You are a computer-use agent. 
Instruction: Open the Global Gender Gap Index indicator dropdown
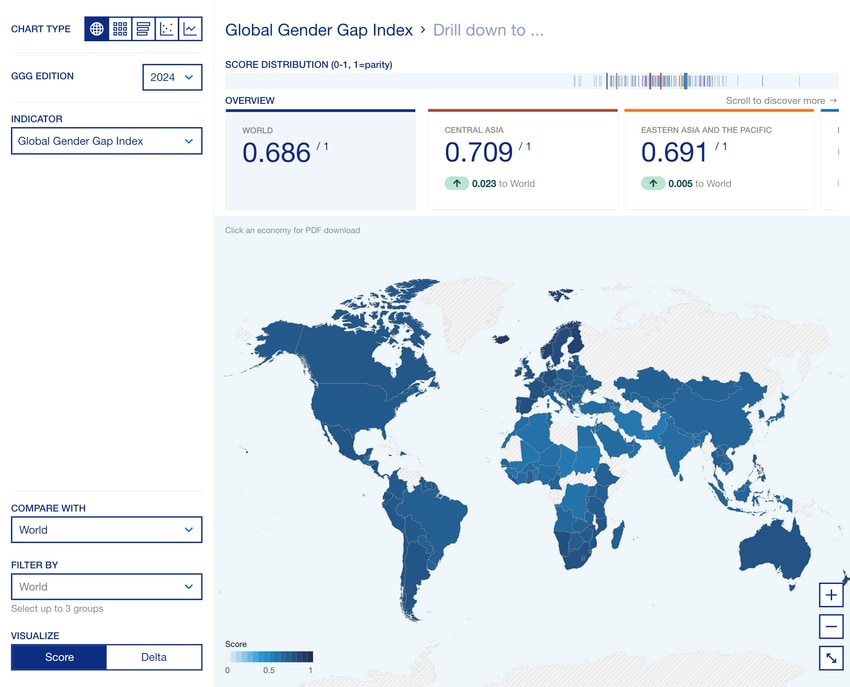coord(107,141)
